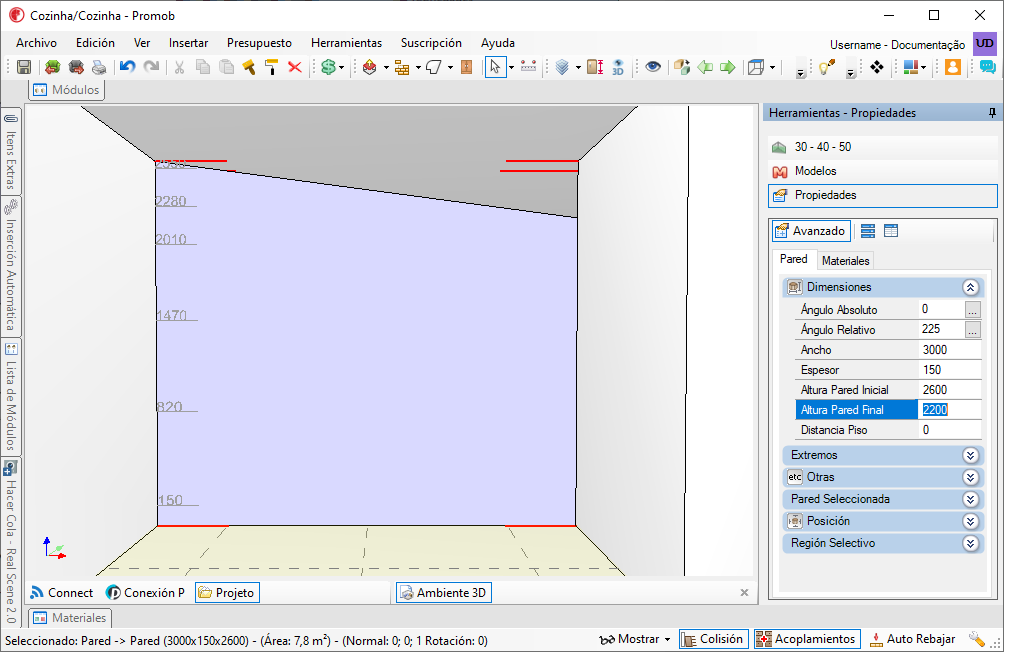
Task: Click the light bulb icon in the toolbar
Action: click(827, 67)
